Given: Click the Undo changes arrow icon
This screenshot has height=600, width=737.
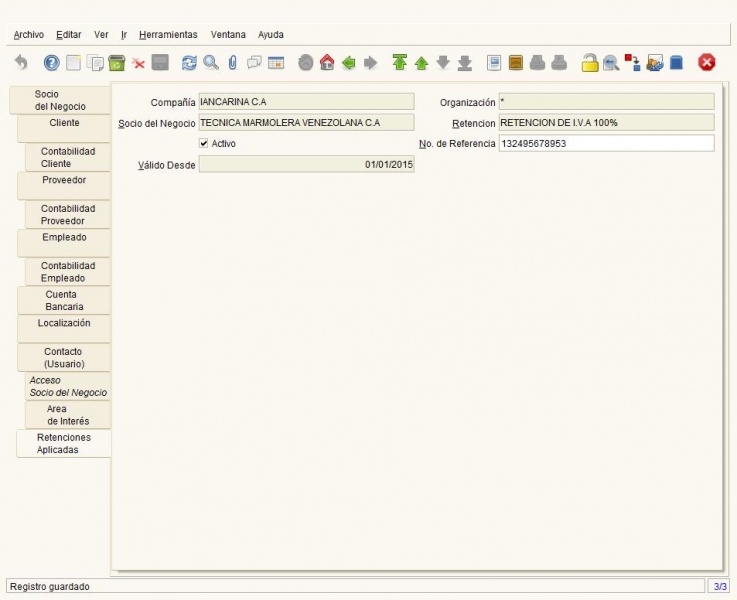Looking at the screenshot, I should point(21,62).
